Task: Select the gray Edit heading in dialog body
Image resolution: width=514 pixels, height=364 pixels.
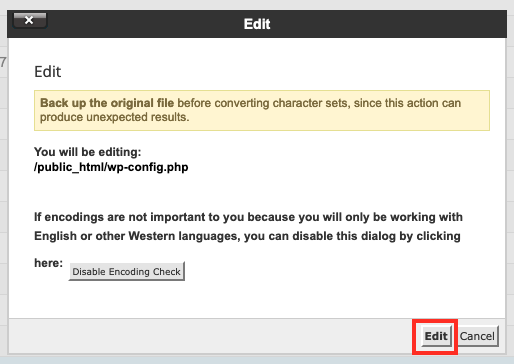Action: tap(47, 72)
